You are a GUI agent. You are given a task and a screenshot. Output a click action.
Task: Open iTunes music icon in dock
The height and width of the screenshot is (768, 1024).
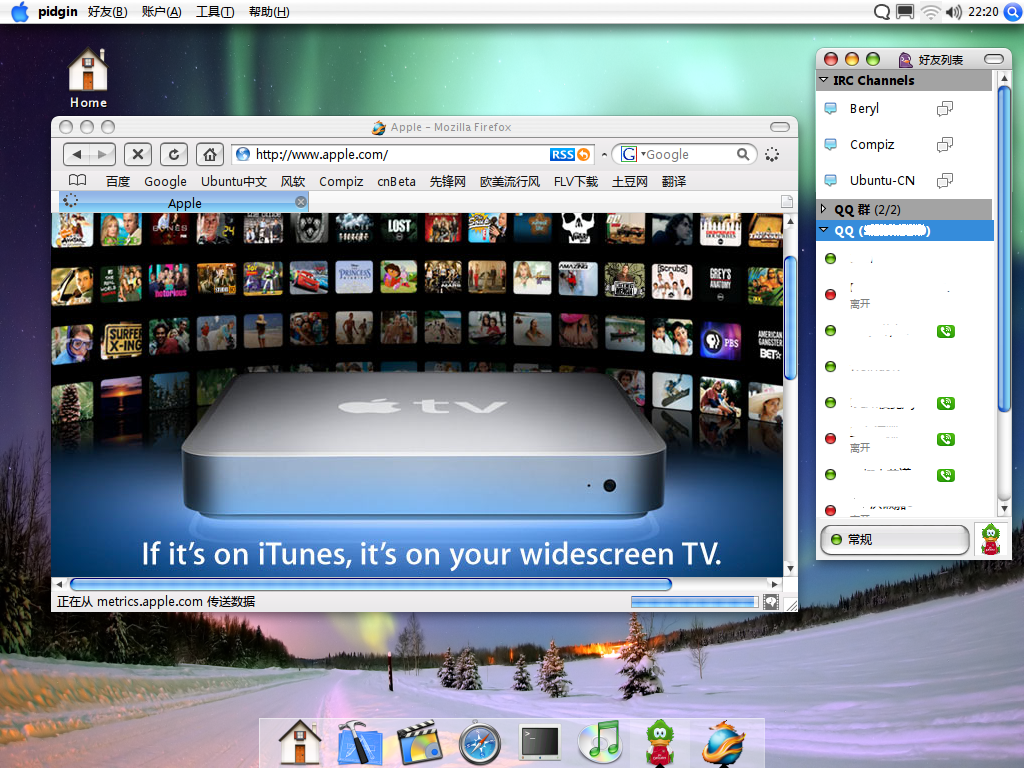(600, 743)
